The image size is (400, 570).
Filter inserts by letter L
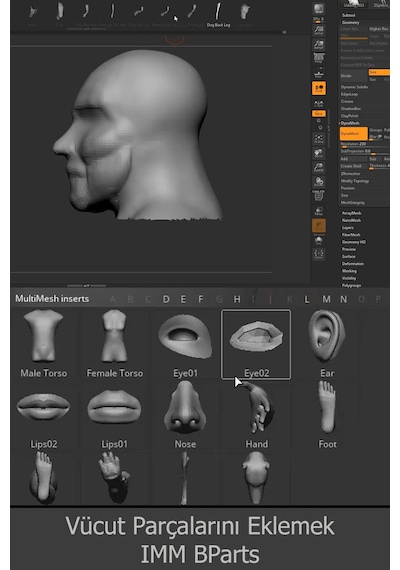[307, 299]
